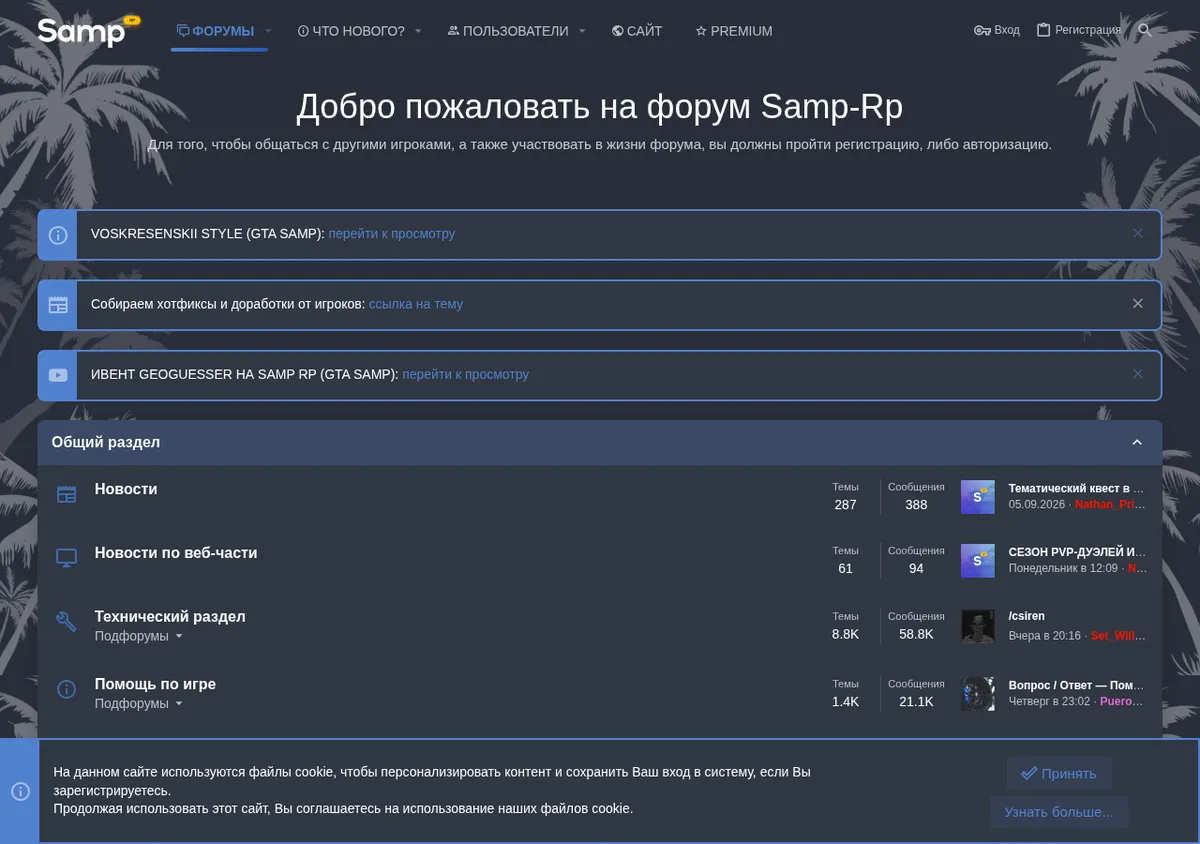Image resolution: width=1200 pixels, height=844 pixels.
Task: Click the info icon on the cookie banner
Action: click(x=20, y=791)
